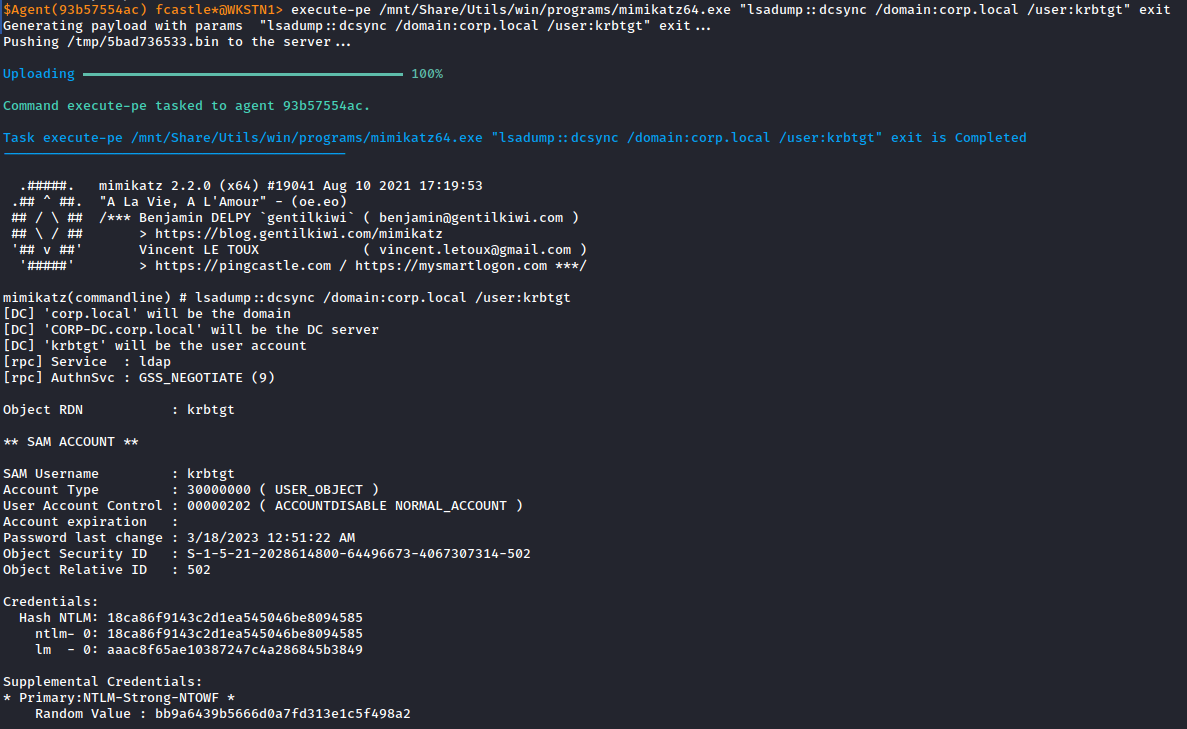The height and width of the screenshot is (729, 1187).
Task: Select the mimikatz 2.2.0 (x64) version line
Action: (x=291, y=186)
